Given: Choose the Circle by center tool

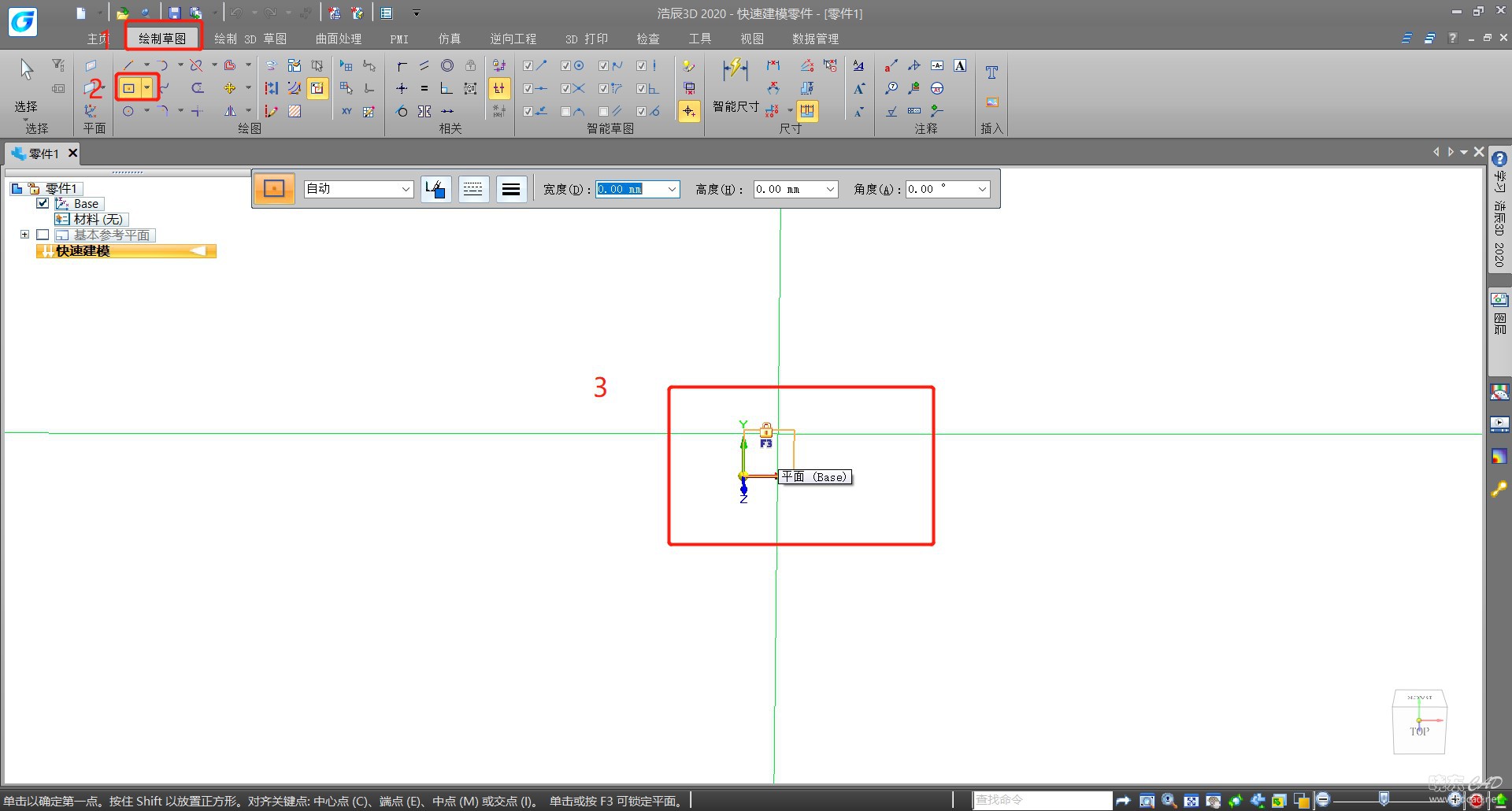Looking at the screenshot, I should (128, 111).
